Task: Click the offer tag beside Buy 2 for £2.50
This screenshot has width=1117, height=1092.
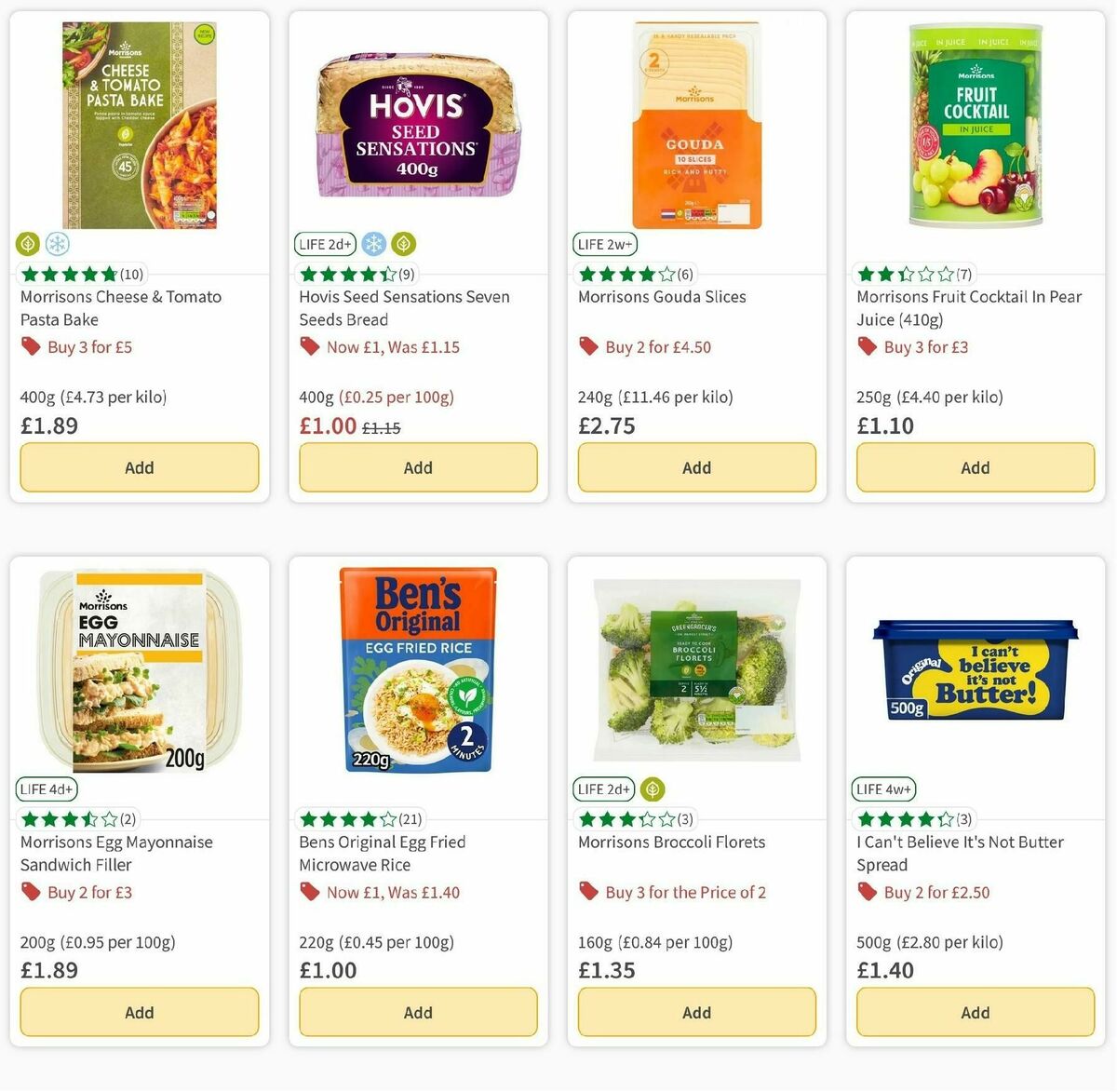Action: click(x=867, y=891)
